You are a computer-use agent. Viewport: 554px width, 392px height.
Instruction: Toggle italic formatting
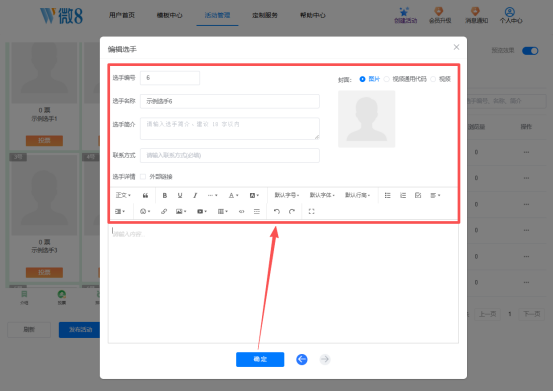pyautogui.click(x=195, y=195)
